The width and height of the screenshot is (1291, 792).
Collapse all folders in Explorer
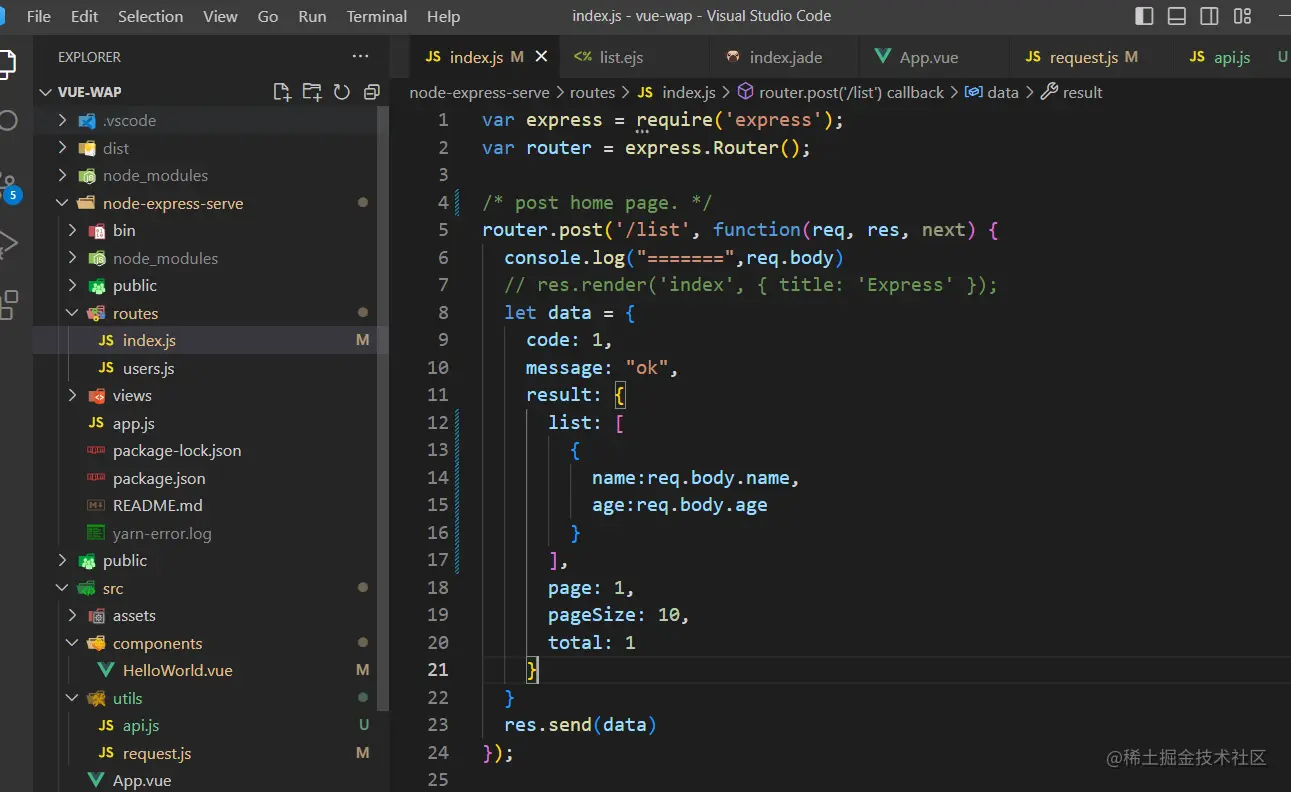(x=372, y=92)
